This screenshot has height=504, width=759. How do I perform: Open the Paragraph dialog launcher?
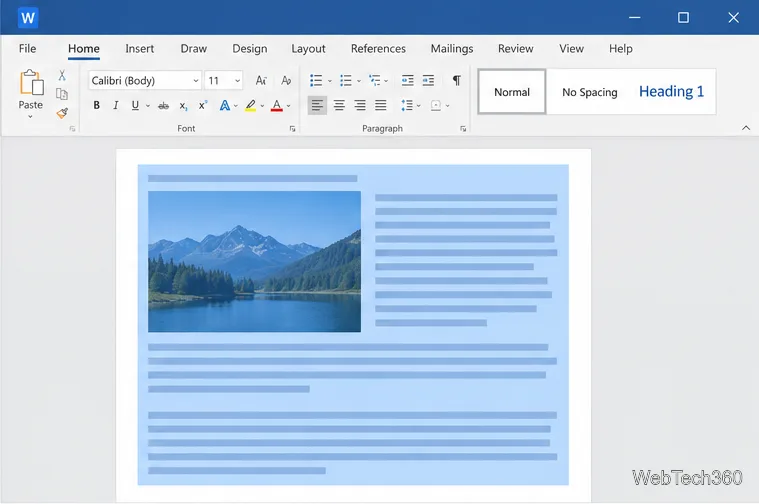(463, 129)
